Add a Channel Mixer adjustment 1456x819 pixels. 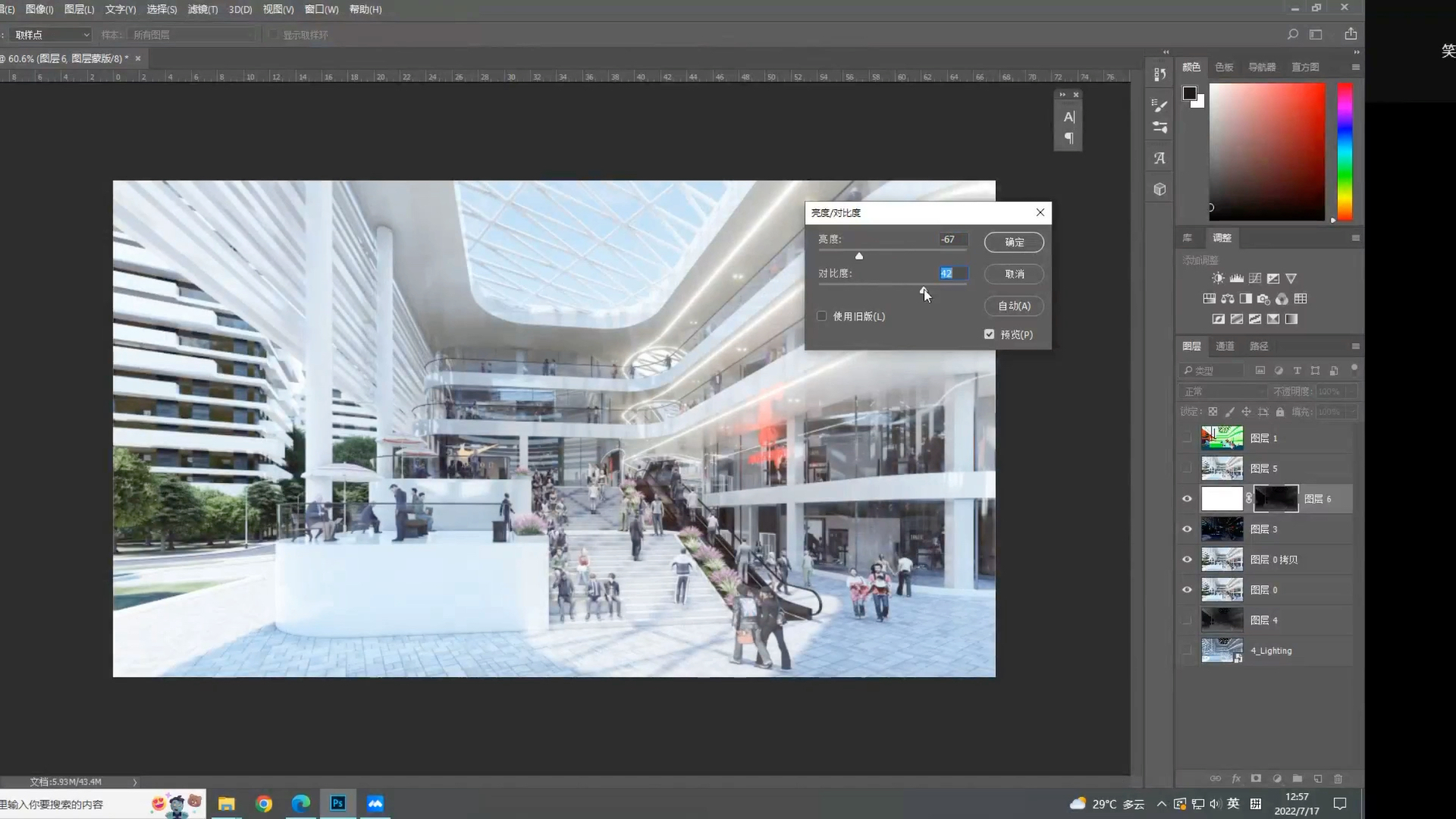coord(1282,299)
